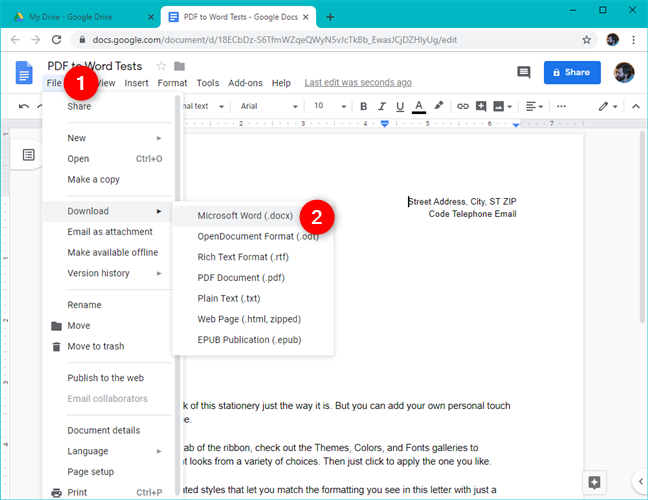Click the Chrome profile avatar
This screenshot has height=500, width=648.
tap(612, 40)
